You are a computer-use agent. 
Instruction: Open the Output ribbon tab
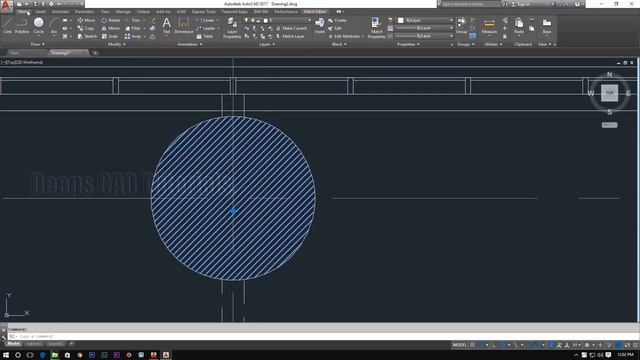click(143, 12)
